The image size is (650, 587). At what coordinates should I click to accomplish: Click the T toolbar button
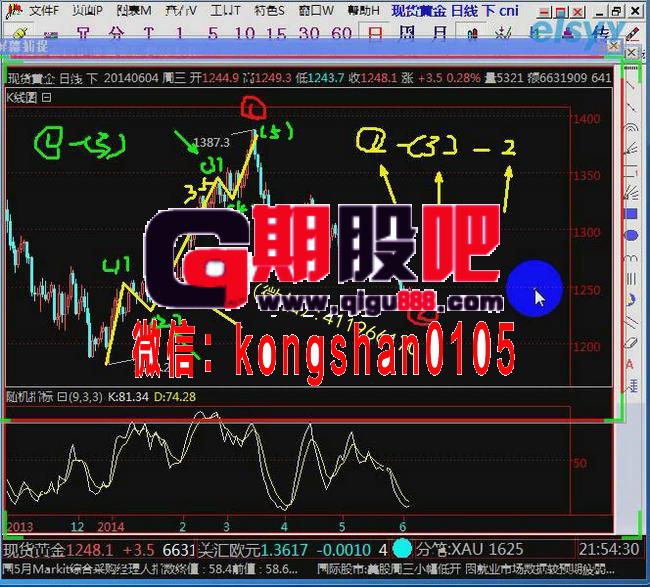(148, 33)
